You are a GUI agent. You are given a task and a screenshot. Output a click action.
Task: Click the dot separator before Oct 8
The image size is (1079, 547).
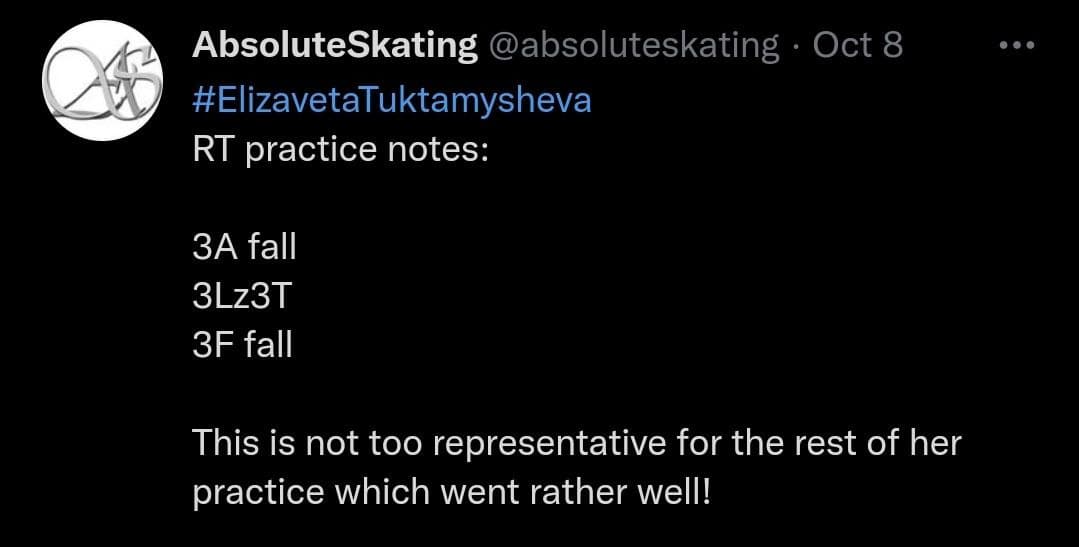coord(796,46)
